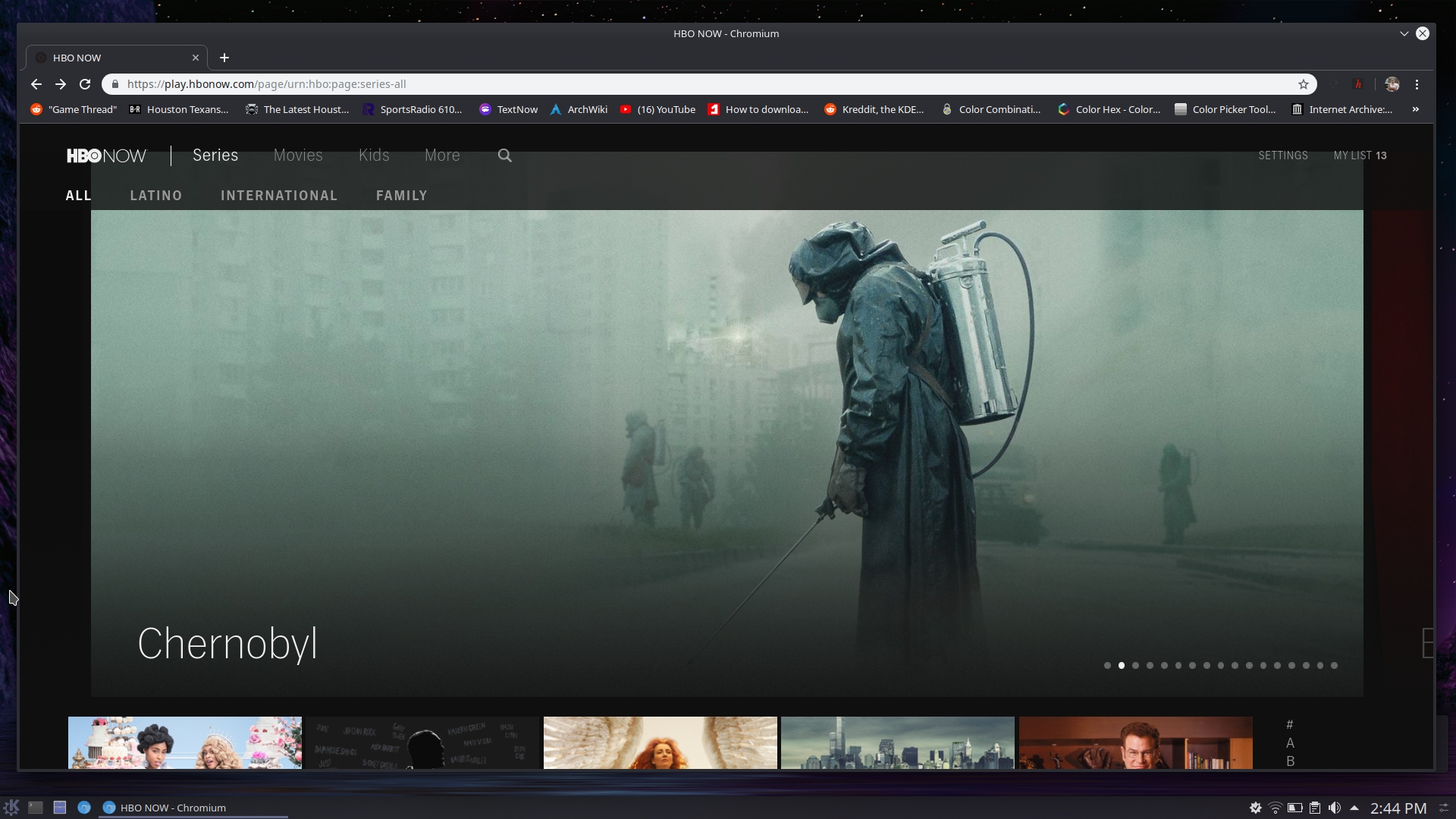Open the battery tray icon
This screenshot has height=819, width=1456.
[x=1295, y=808]
